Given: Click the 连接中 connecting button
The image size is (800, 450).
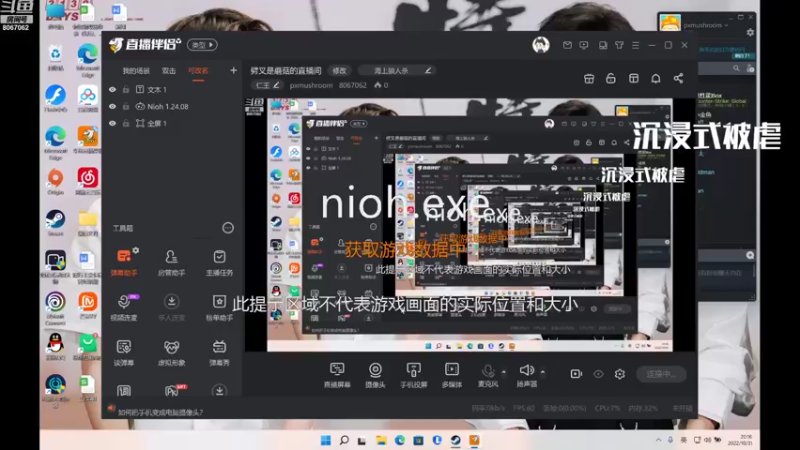Looking at the screenshot, I should pyautogui.click(x=661, y=374).
